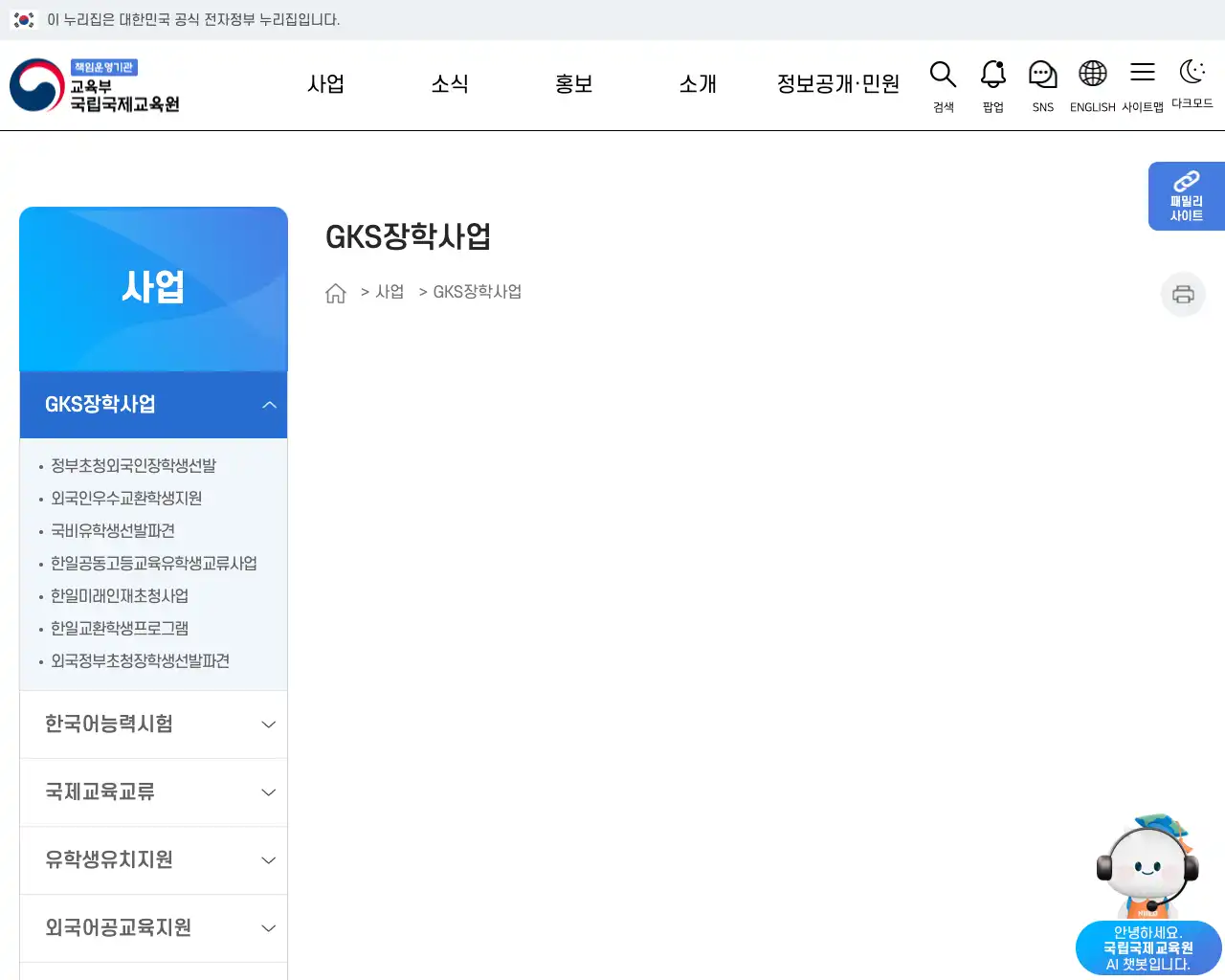The height and width of the screenshot is (980, 1225).
Task: Go to the 국립국제교육원 logo homepage
Action: (x=95, y=85)
